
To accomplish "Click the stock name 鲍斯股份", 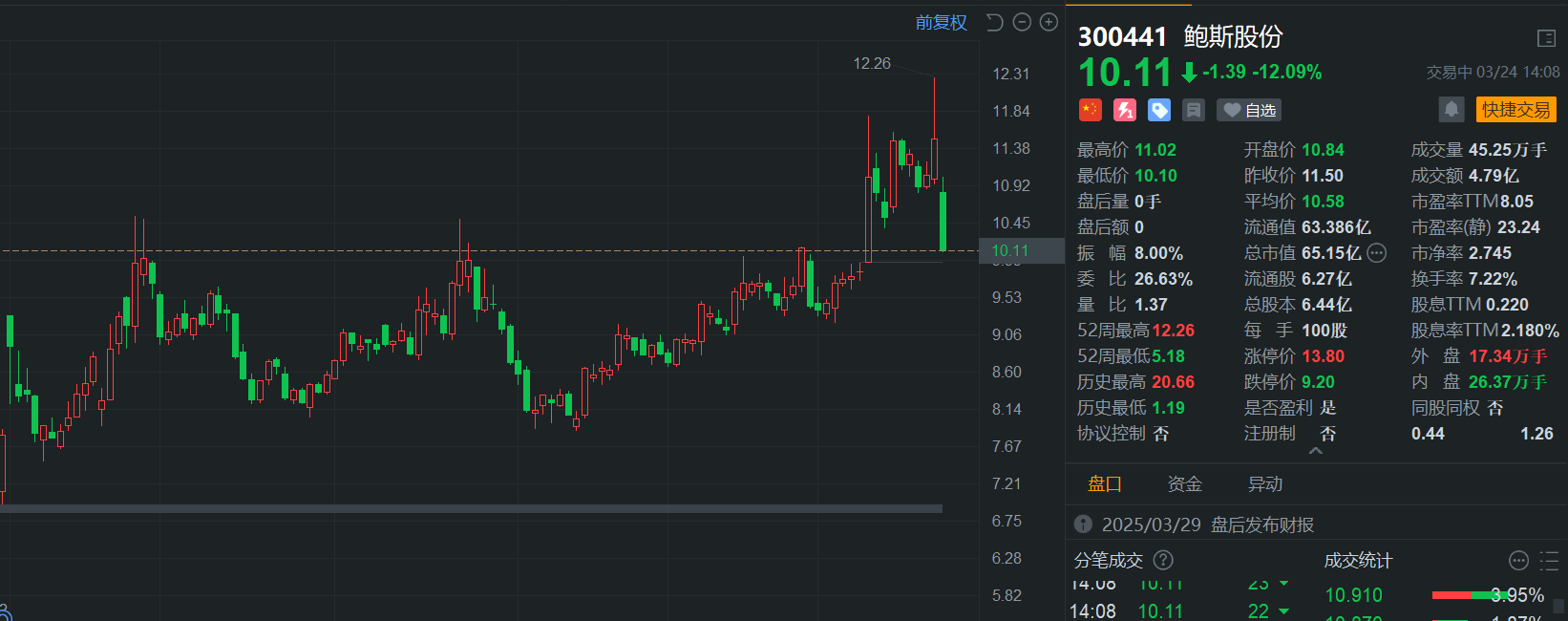I will pyautogui.click(x=1234, y=37).
